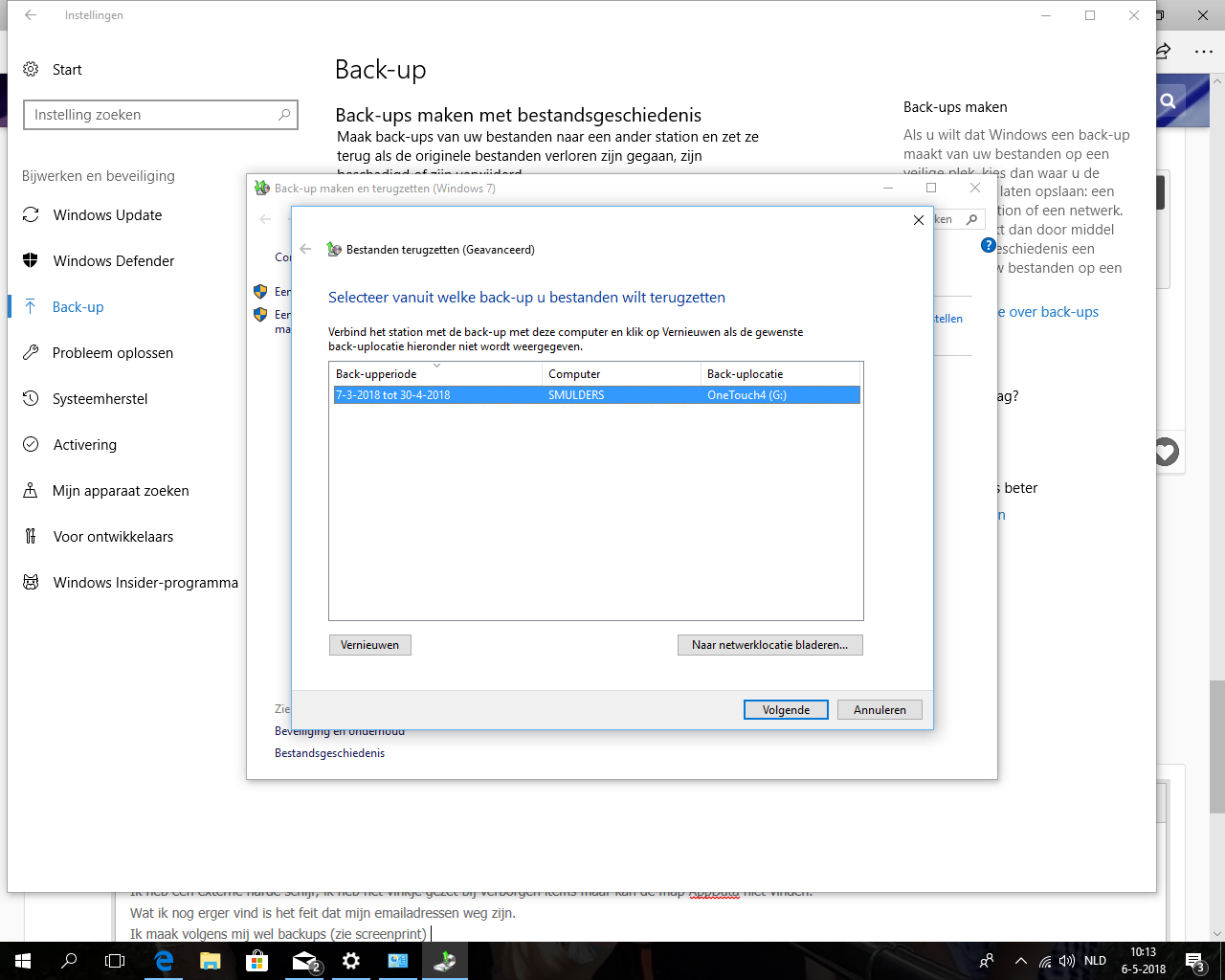Click Naar netwerklocatie bladeren button
Image resolution: width=1225 pixels, height=980 pixels.
point(769,645)
